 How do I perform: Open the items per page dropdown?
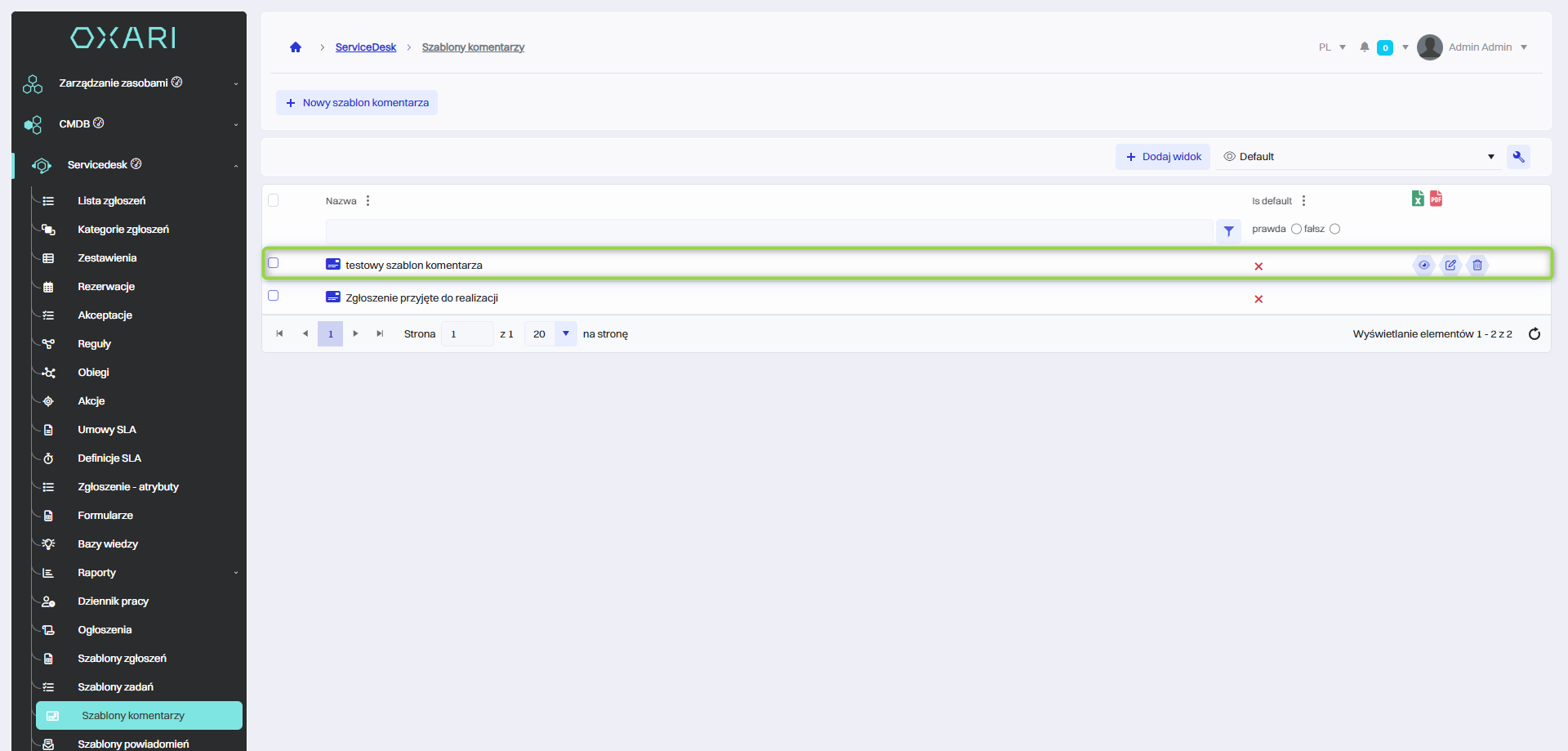565,333
